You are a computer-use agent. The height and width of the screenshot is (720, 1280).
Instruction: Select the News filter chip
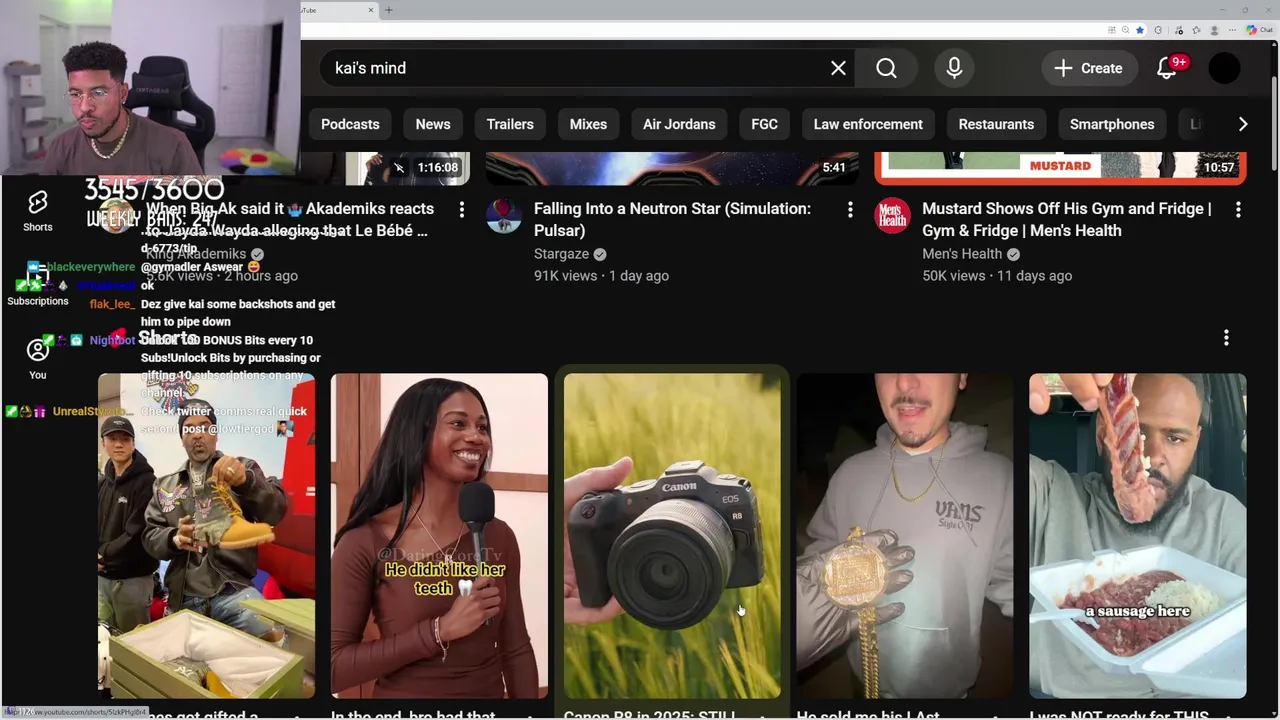433,124
